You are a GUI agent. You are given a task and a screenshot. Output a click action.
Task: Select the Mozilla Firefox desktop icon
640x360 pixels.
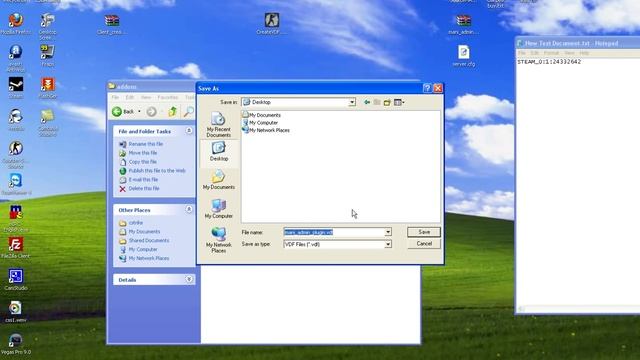(16, 24)
